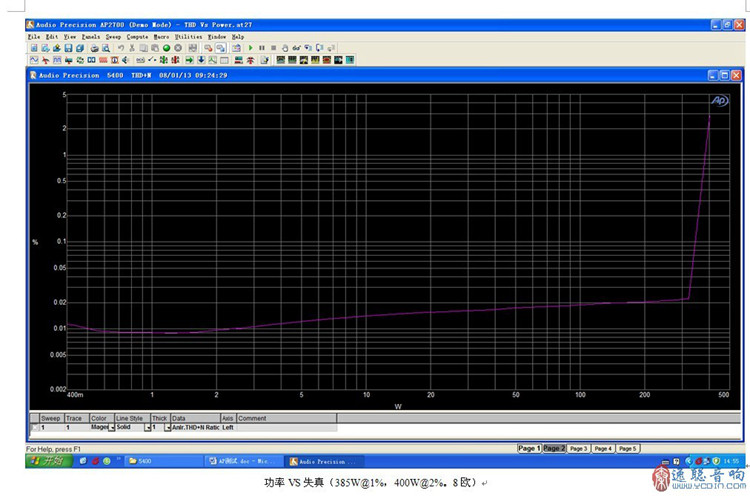Click the Print toolbar icon

coord(94,47)
